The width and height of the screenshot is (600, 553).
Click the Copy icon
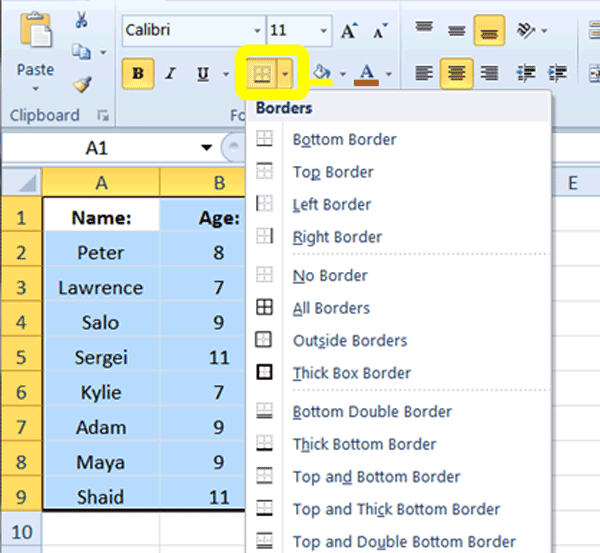tap(81, 51)
